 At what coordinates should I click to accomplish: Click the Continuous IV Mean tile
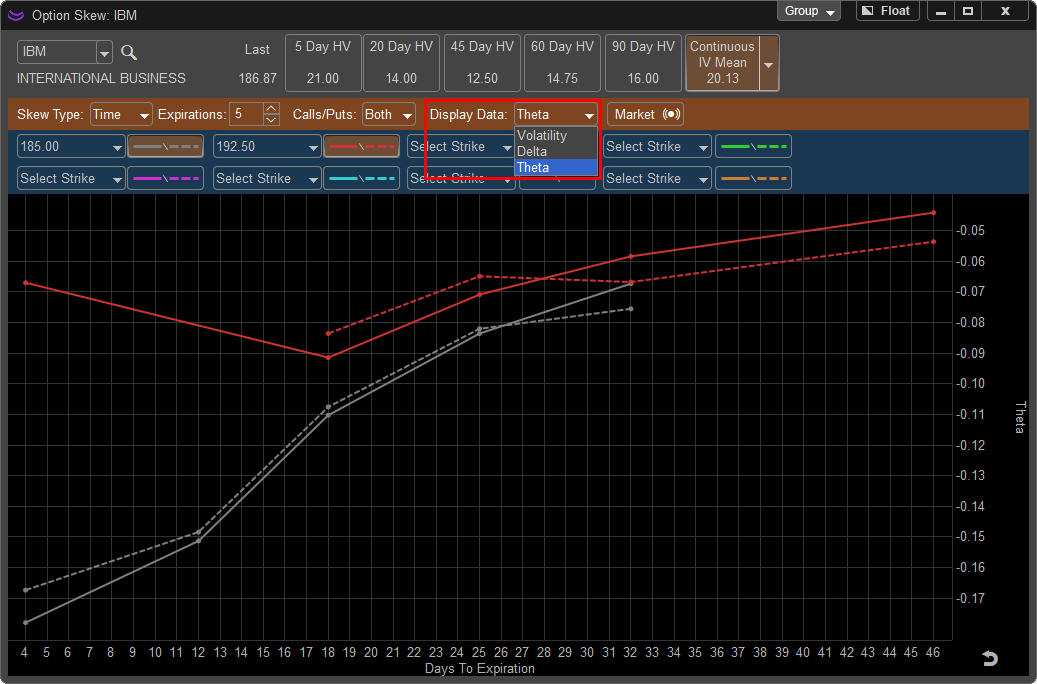(723, 63)
